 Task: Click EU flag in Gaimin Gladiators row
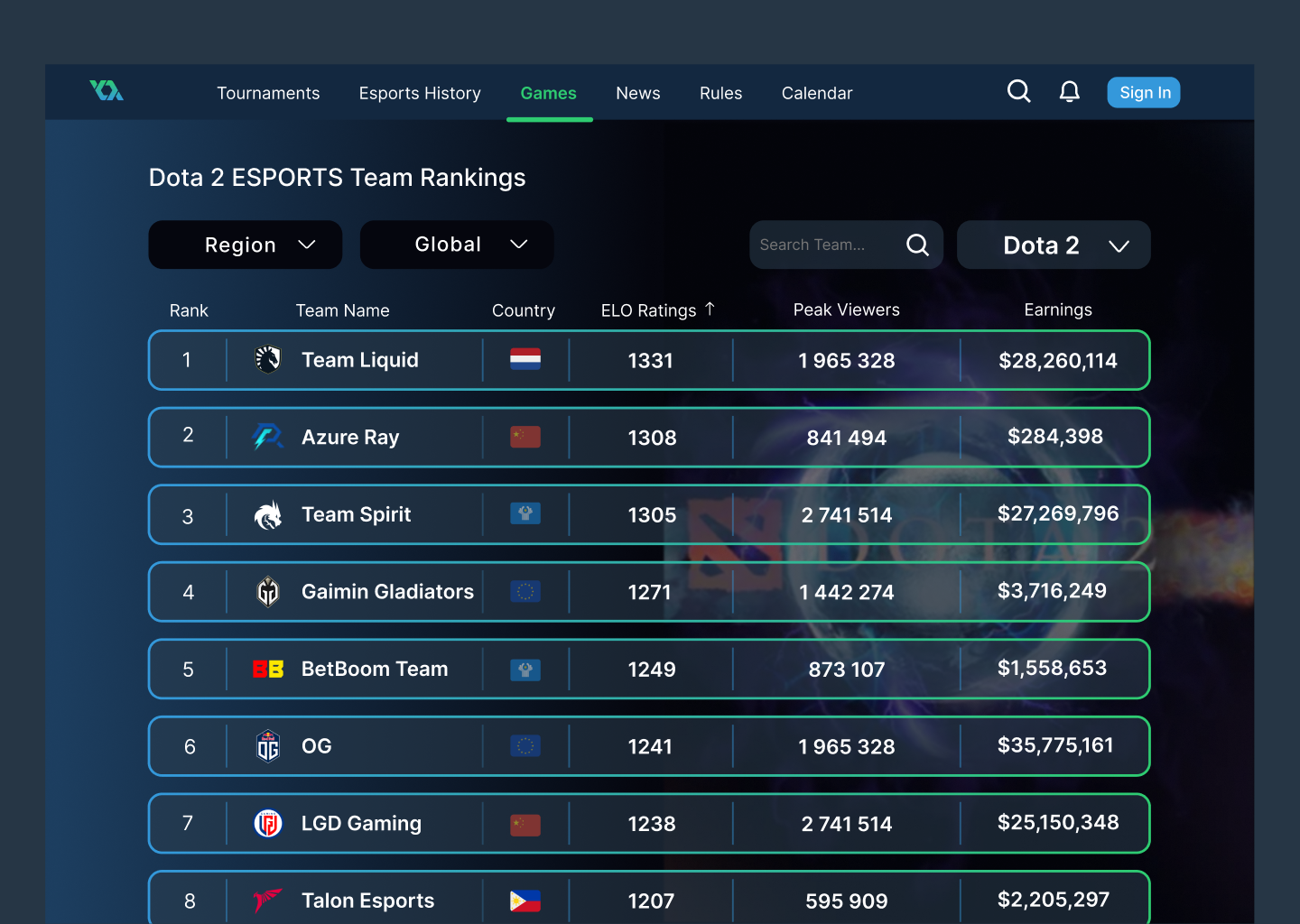[525, 592]
